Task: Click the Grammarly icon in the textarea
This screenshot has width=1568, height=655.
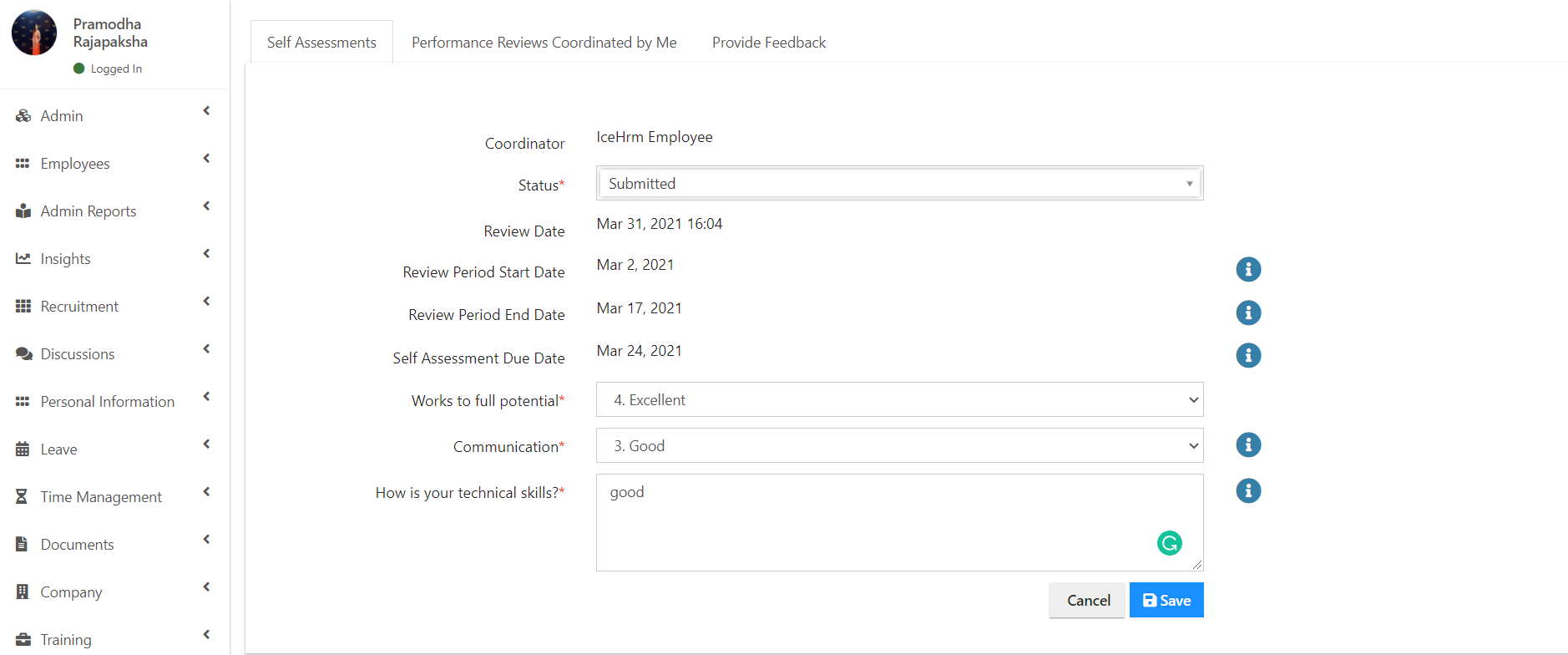Action: [1170, 543]
